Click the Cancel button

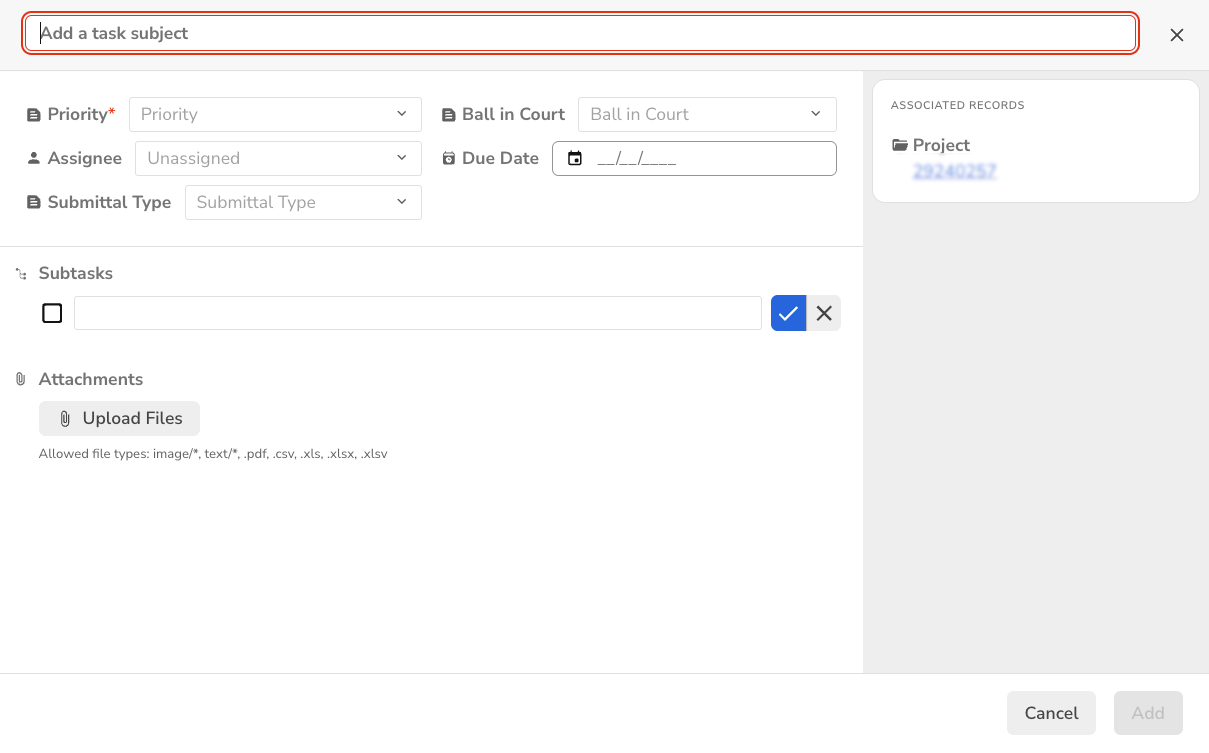tap(1051, 713)
